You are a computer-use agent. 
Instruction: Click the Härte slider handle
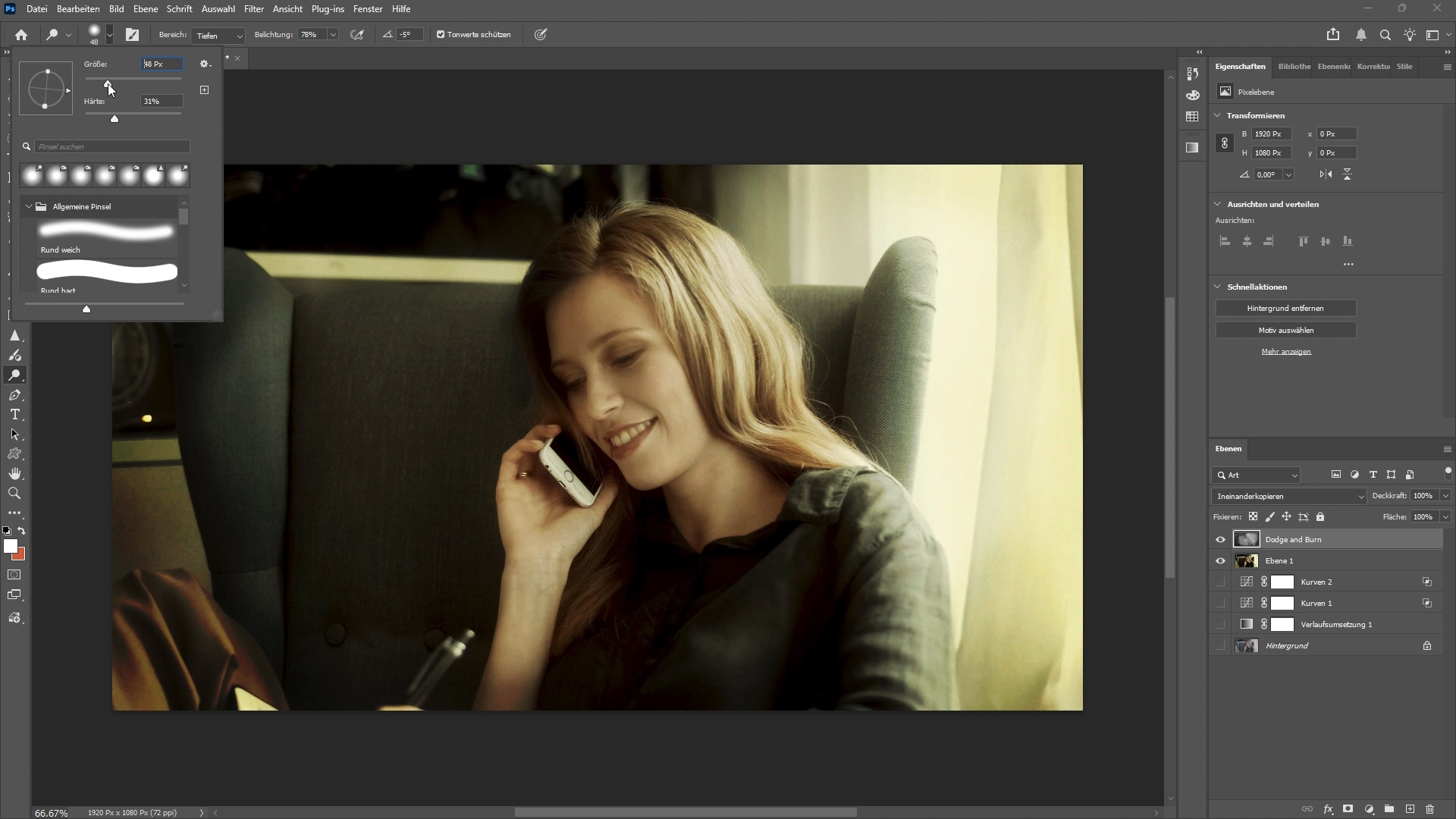(x=115, y=119)
